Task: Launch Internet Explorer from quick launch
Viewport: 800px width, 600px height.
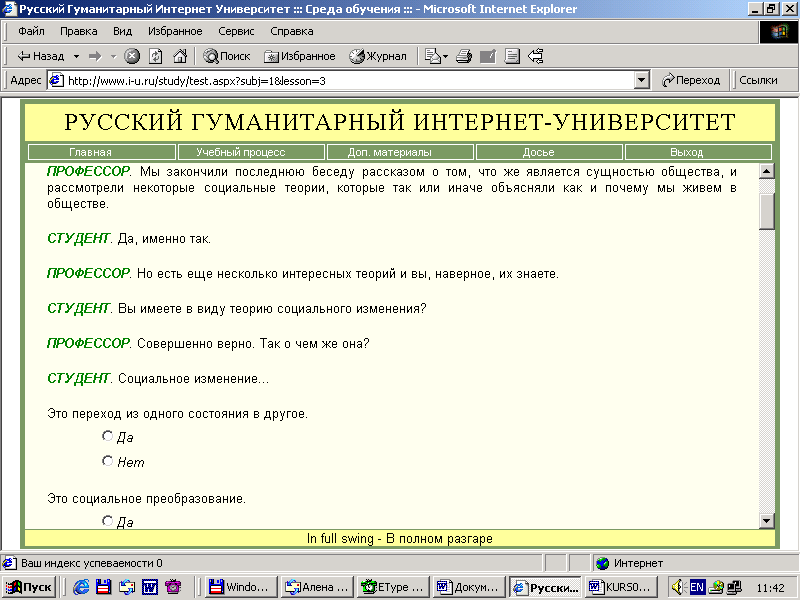Action: coord(81,587)
